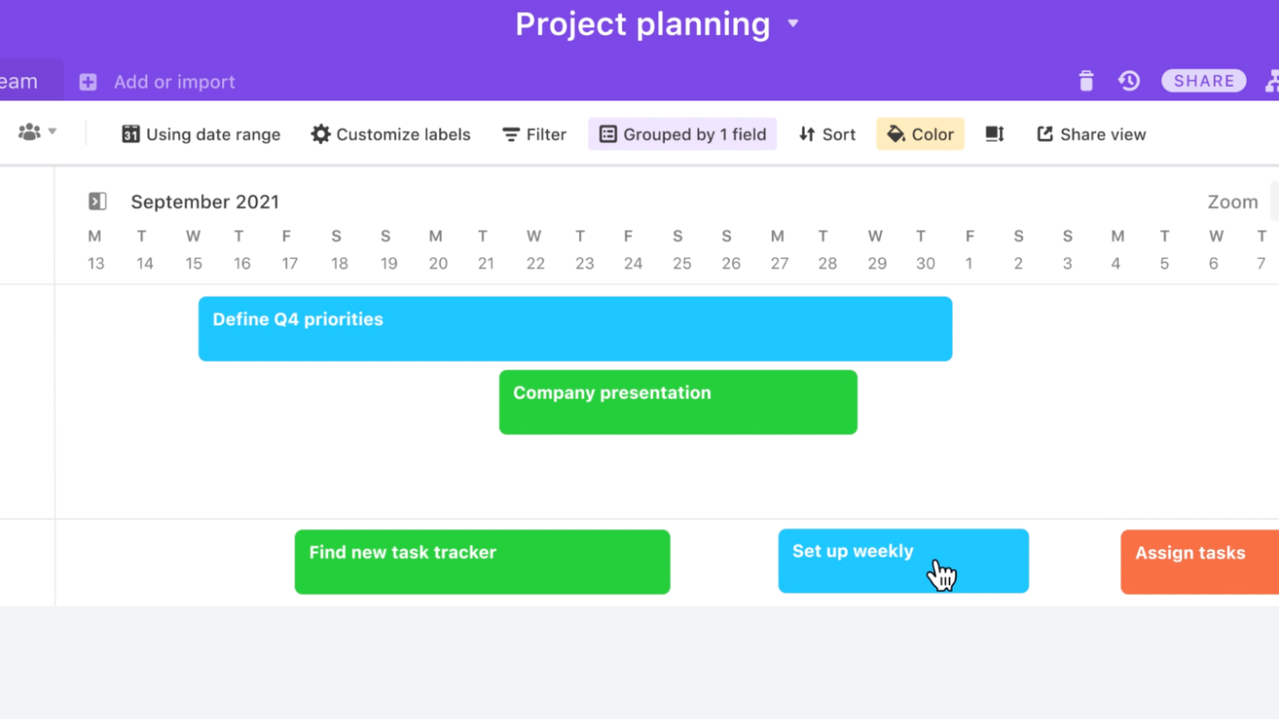1279x720 pixels.
Task: Open the Color options
Action: pos(920,134)
